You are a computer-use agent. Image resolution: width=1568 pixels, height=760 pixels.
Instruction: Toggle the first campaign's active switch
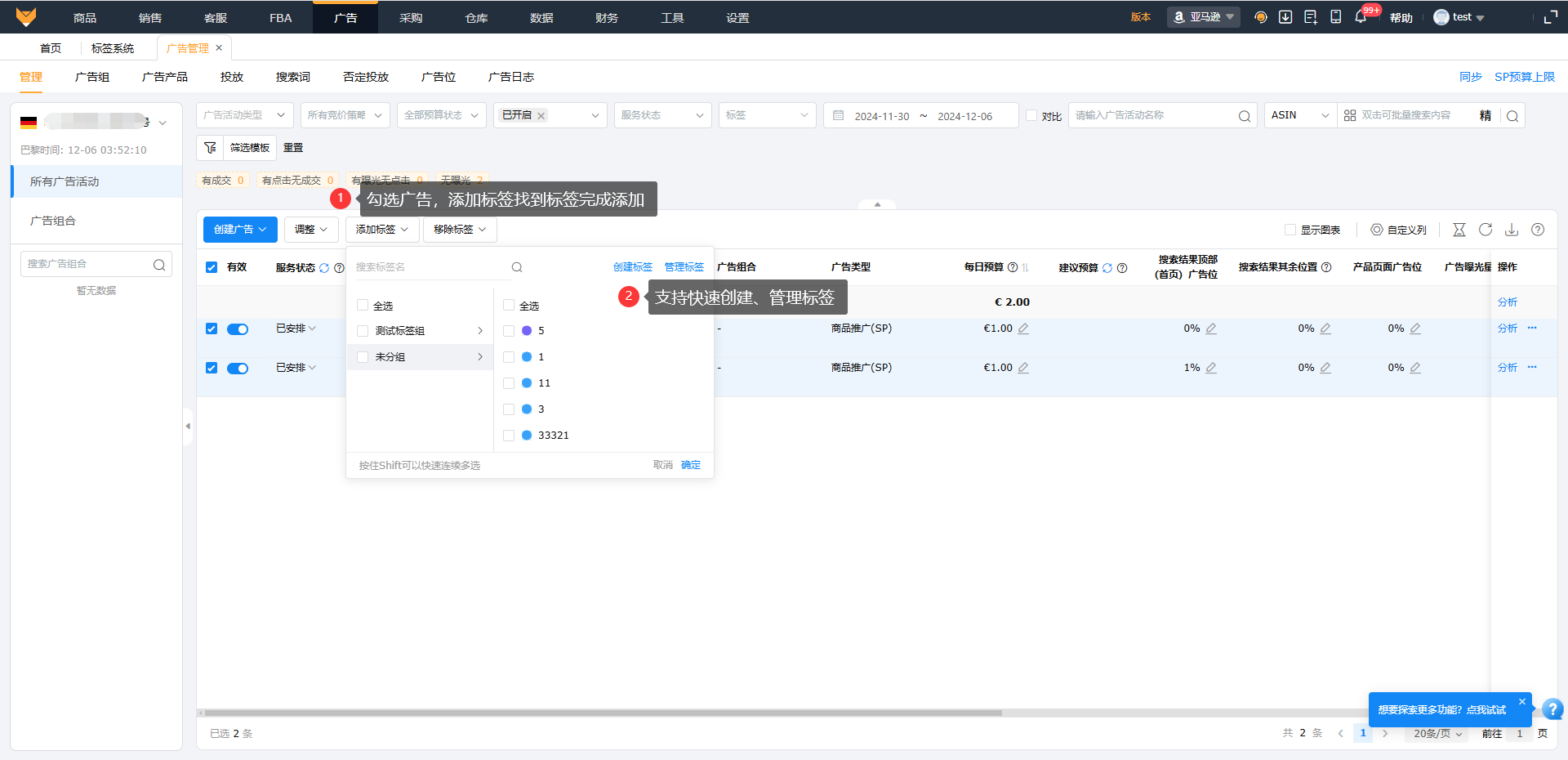coord(238,329)
